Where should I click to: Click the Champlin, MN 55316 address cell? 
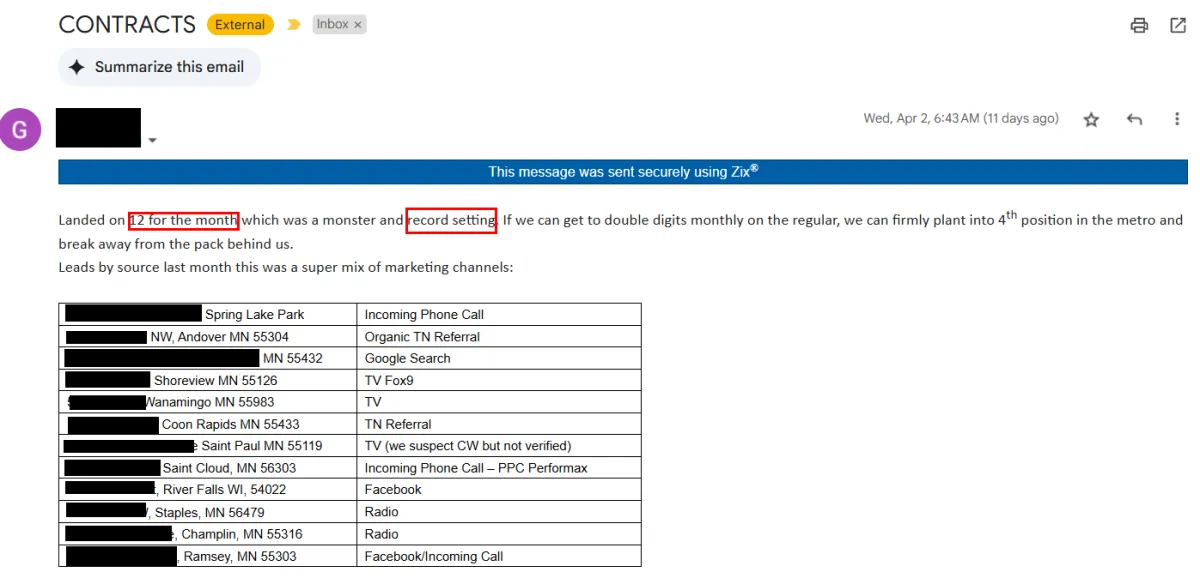[208, 534]
